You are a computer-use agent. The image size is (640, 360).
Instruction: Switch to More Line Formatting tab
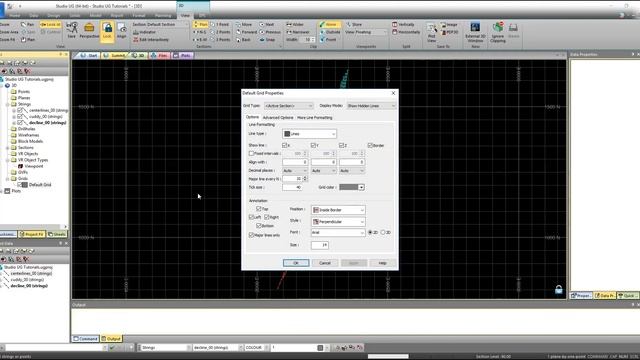click(x=315, y=118)
